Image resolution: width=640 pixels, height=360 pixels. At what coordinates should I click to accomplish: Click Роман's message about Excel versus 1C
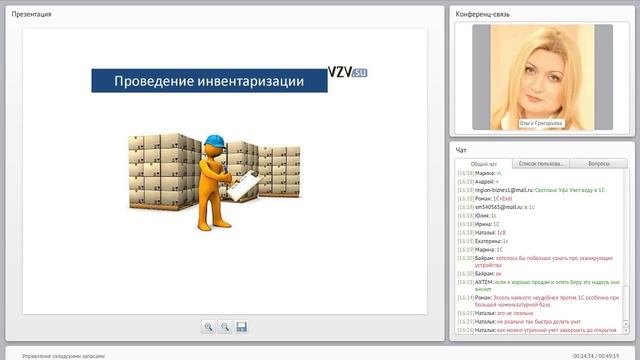tap(538, 301)
